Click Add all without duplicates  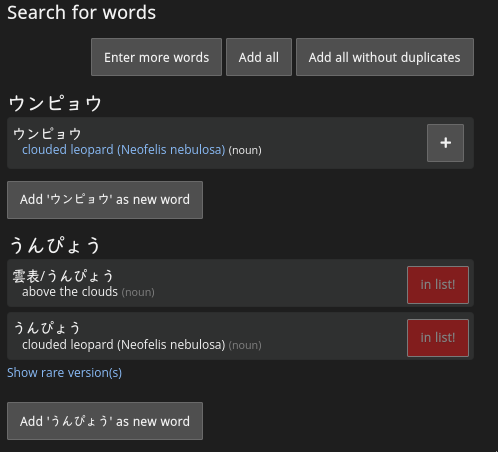385,57
